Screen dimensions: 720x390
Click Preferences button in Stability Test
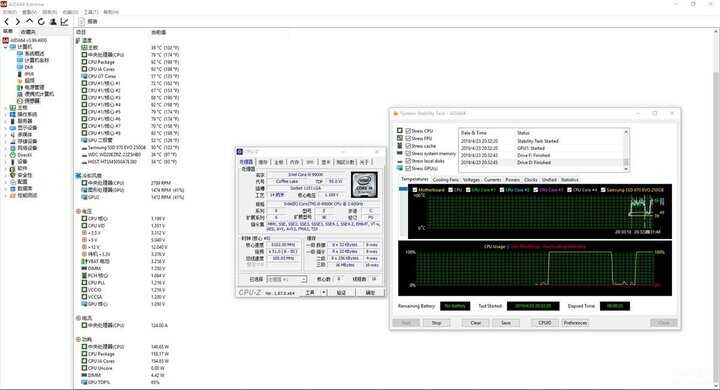575,323
